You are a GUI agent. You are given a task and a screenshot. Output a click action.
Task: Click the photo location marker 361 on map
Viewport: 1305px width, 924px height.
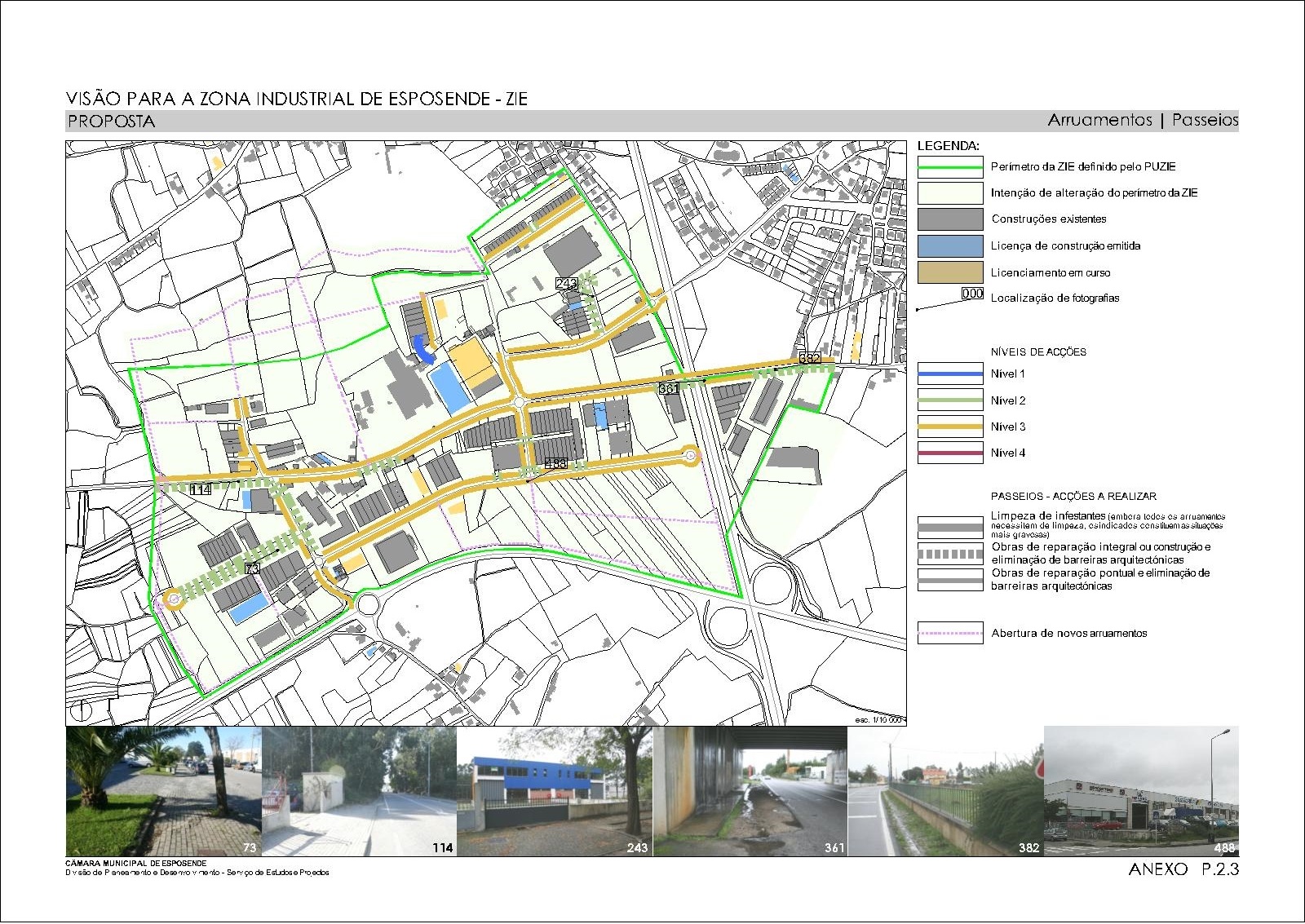(x=669, y=389)
